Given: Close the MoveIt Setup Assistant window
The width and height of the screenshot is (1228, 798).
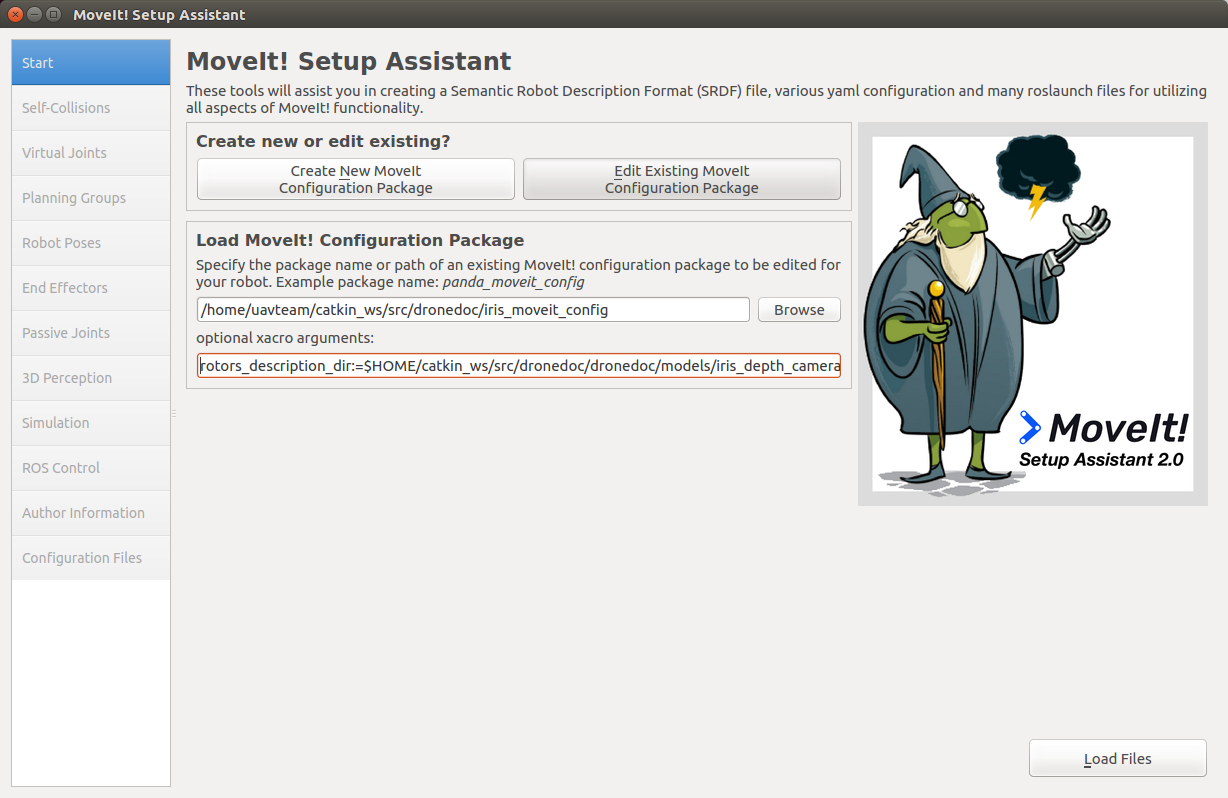Looking at the screenshot, I should 16,14.
